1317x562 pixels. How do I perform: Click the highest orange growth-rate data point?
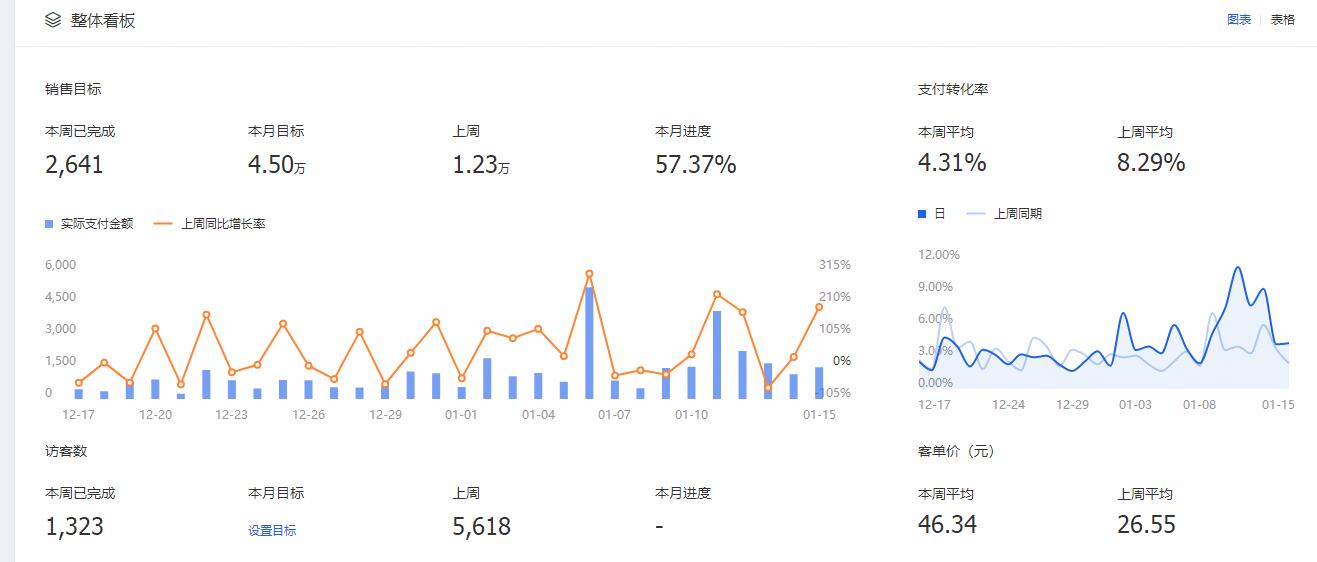(x=589, y=273)
